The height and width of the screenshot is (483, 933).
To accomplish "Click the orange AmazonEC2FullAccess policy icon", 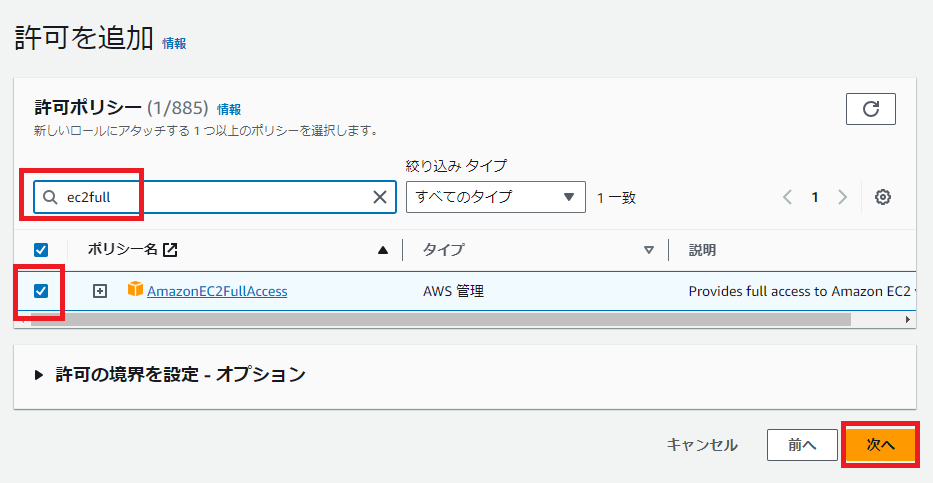I will pos(135,290).
